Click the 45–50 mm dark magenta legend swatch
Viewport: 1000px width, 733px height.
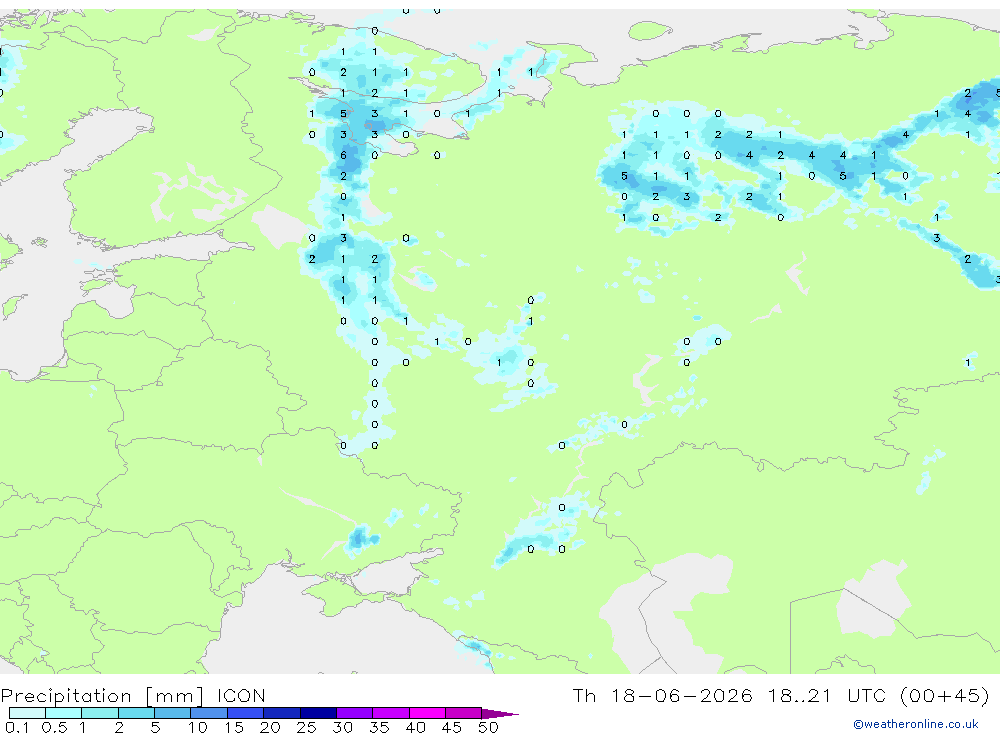coord(464,713)
